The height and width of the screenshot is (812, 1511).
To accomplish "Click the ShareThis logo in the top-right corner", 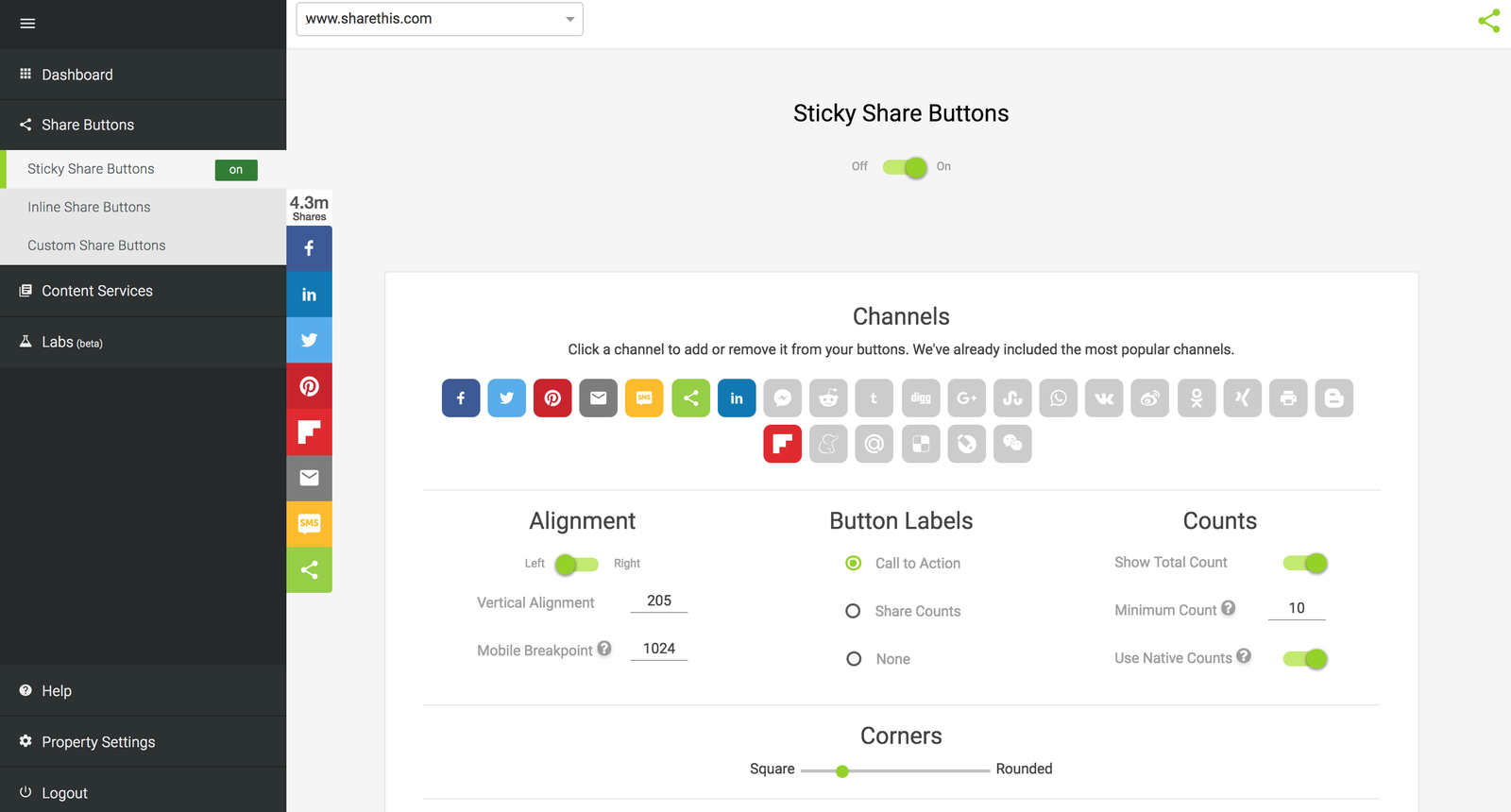I will [x=1489, y=21].
